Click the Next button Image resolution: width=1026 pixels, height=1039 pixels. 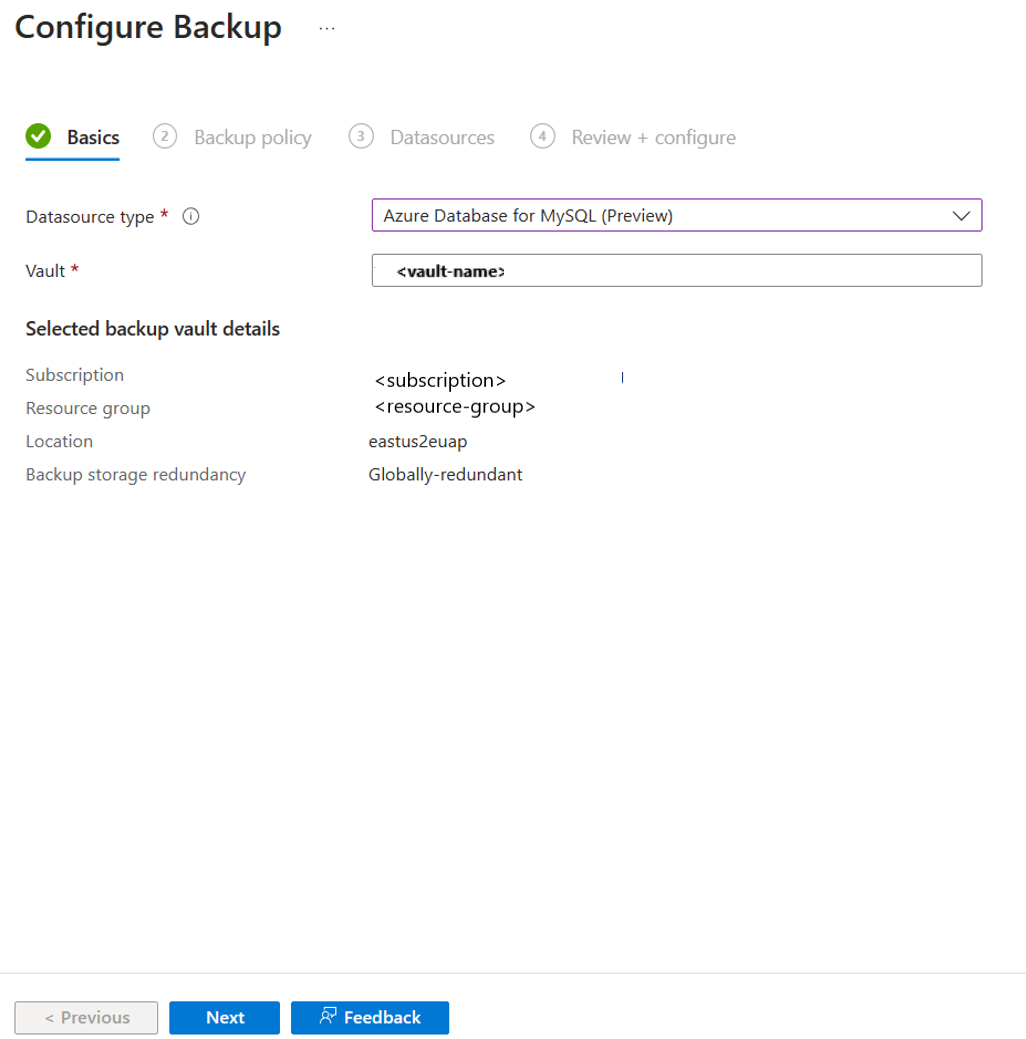[224, 1018]
